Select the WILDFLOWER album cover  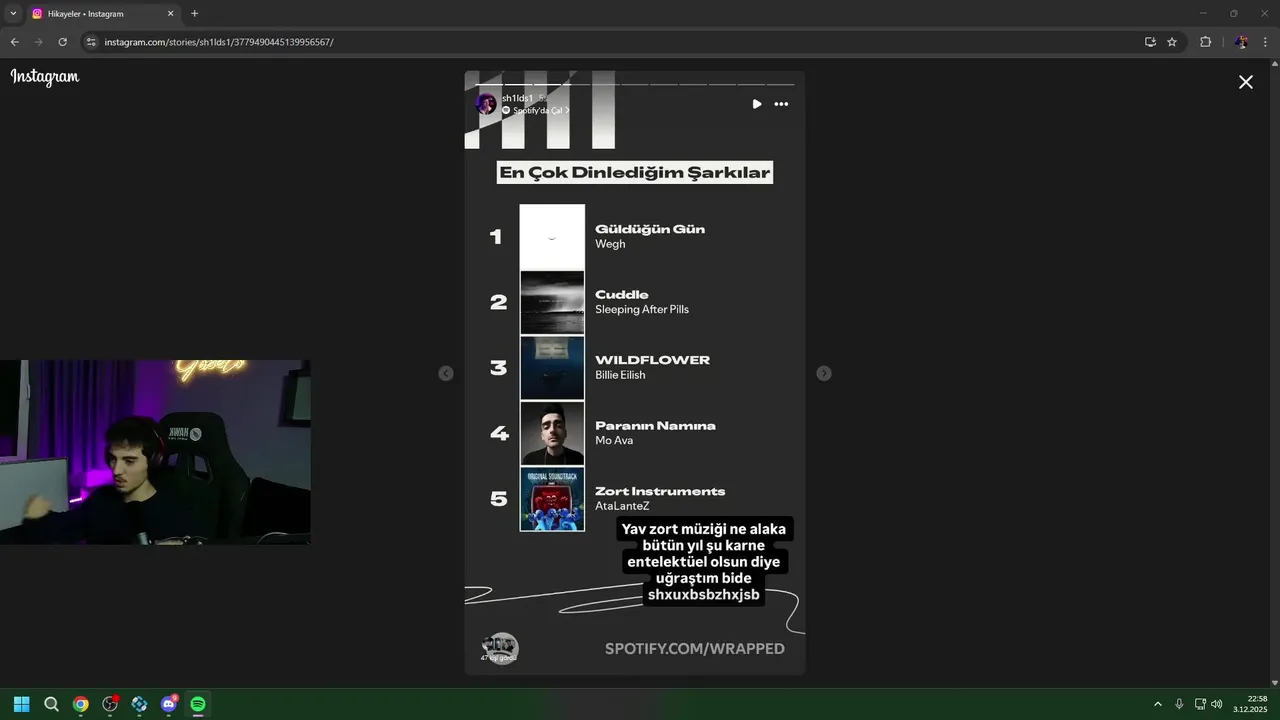[x=552, y=368]
